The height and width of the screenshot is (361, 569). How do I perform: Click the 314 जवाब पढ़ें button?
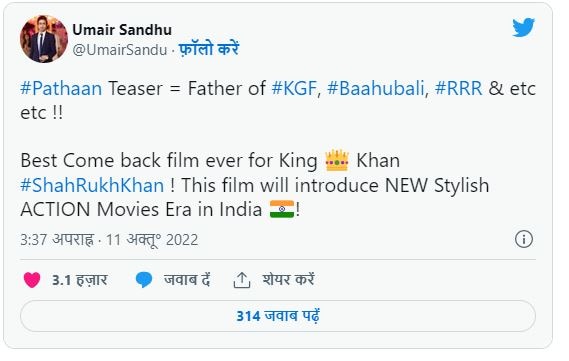278,316
